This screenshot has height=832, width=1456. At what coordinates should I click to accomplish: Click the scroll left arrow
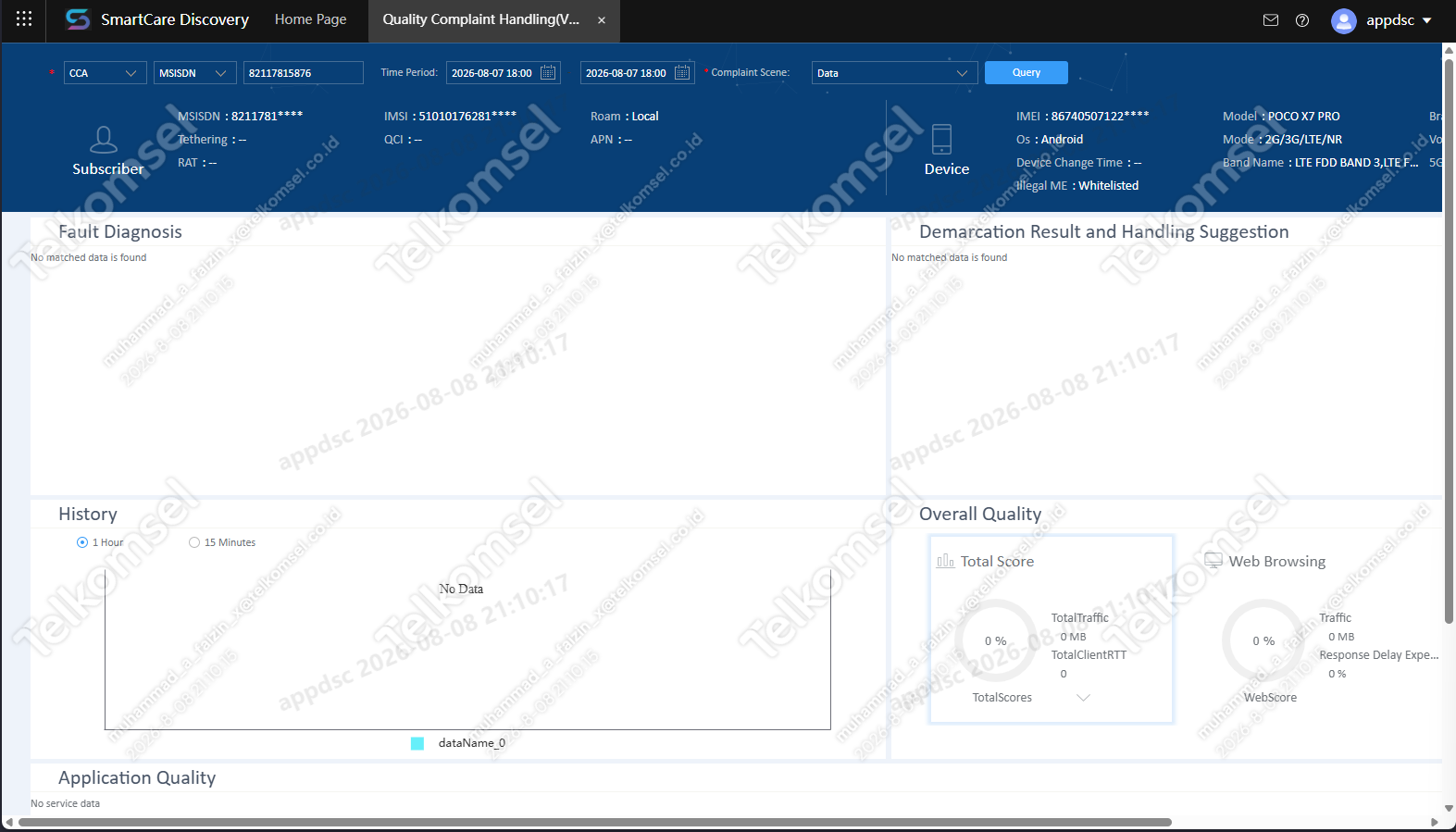tap(8, 822)
